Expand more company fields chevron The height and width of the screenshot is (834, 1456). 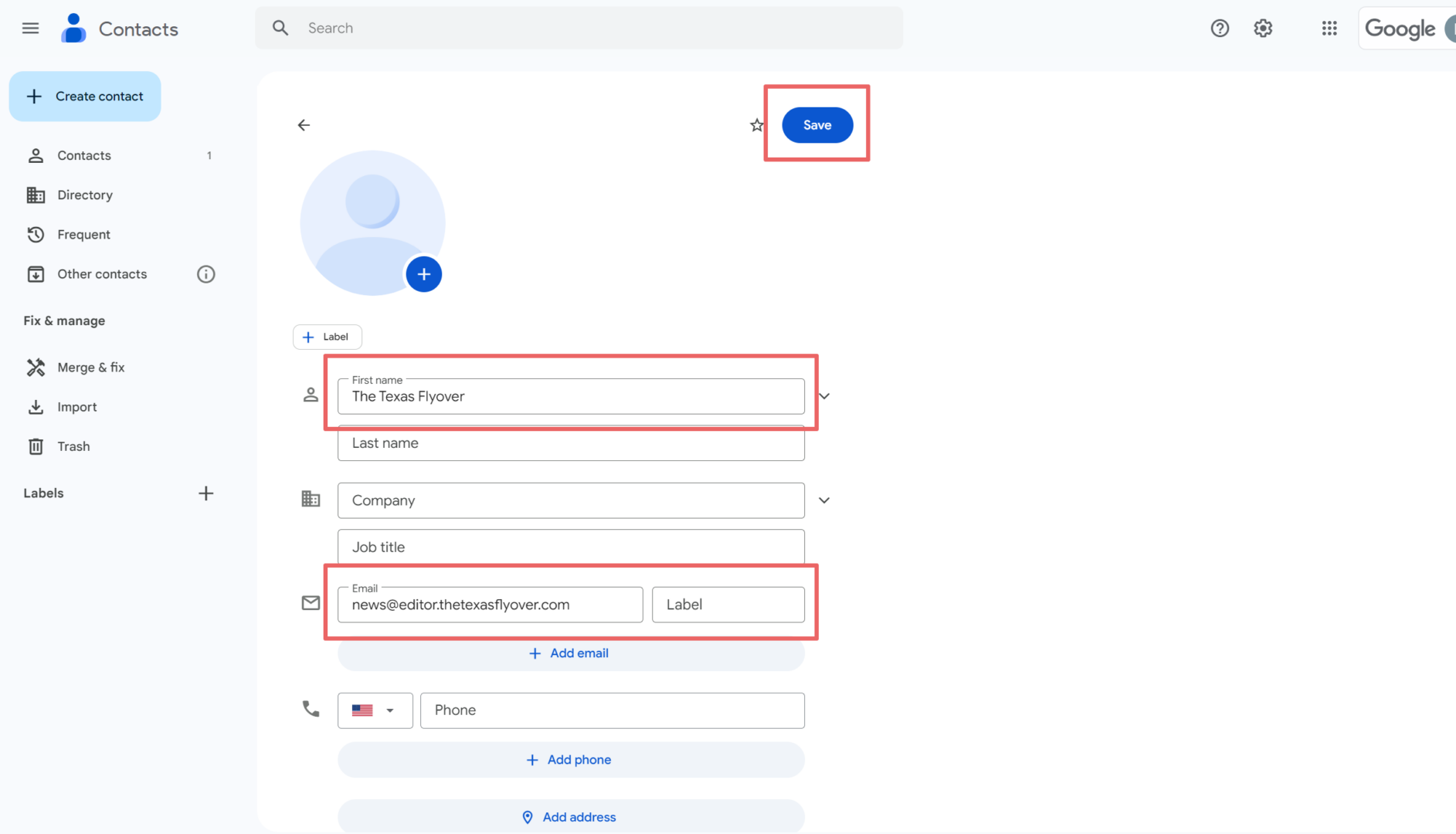[824, 500]
